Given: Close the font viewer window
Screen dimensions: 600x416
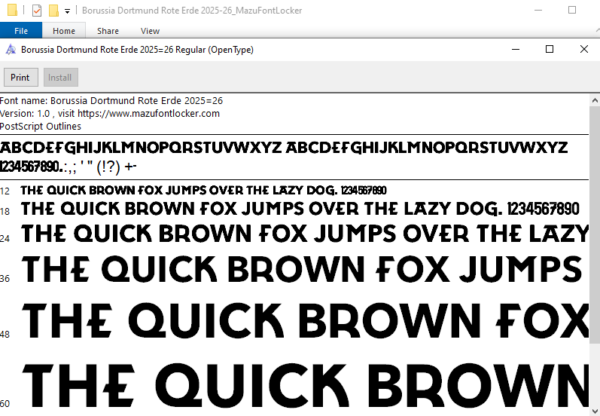Looking at the screenshot, I should [x=584, y=49].
